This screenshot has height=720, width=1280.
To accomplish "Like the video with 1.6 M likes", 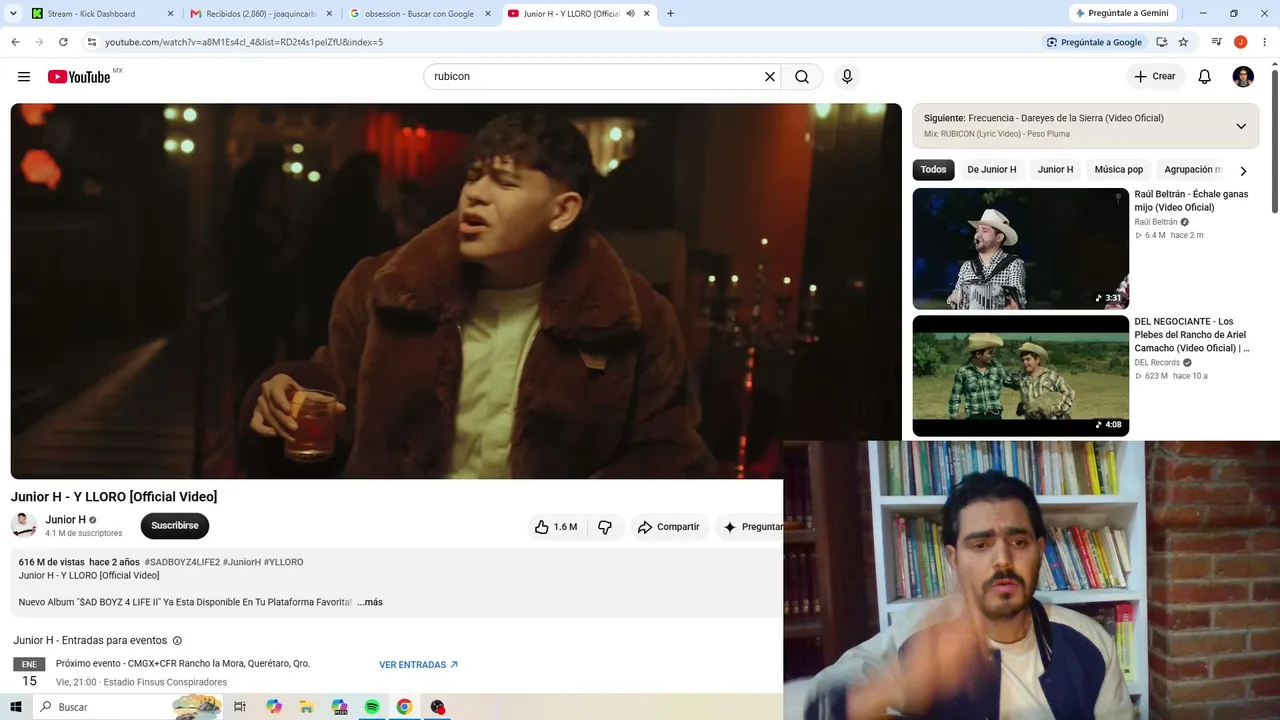I will (556, 527).
